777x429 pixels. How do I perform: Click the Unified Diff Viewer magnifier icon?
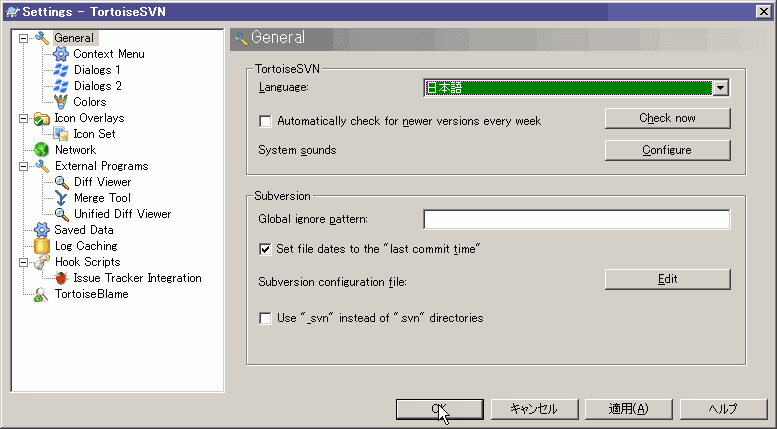pos(61,214)
